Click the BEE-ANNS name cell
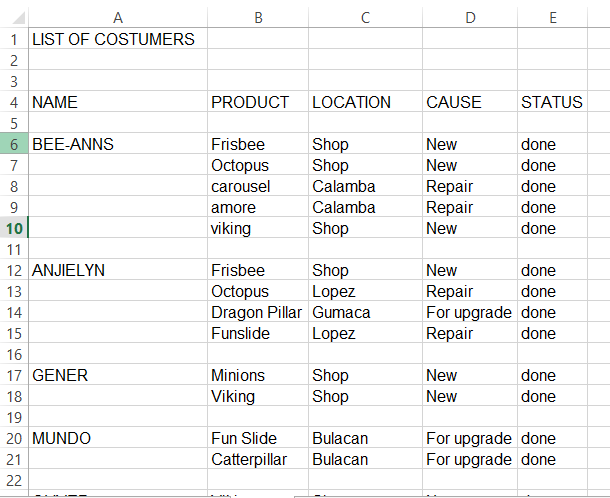Viewport: 610px width, 498px height. (73, 144)
